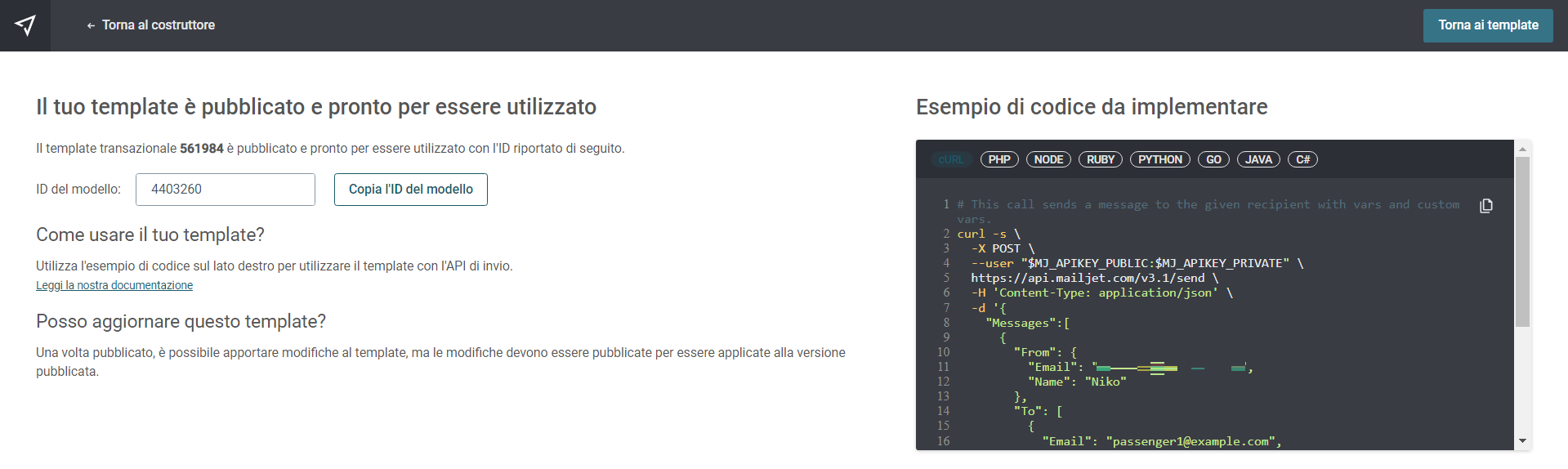Click the heading 'Posso aggiornare questo template?'
1568x469 pixels.
point(181,322)
